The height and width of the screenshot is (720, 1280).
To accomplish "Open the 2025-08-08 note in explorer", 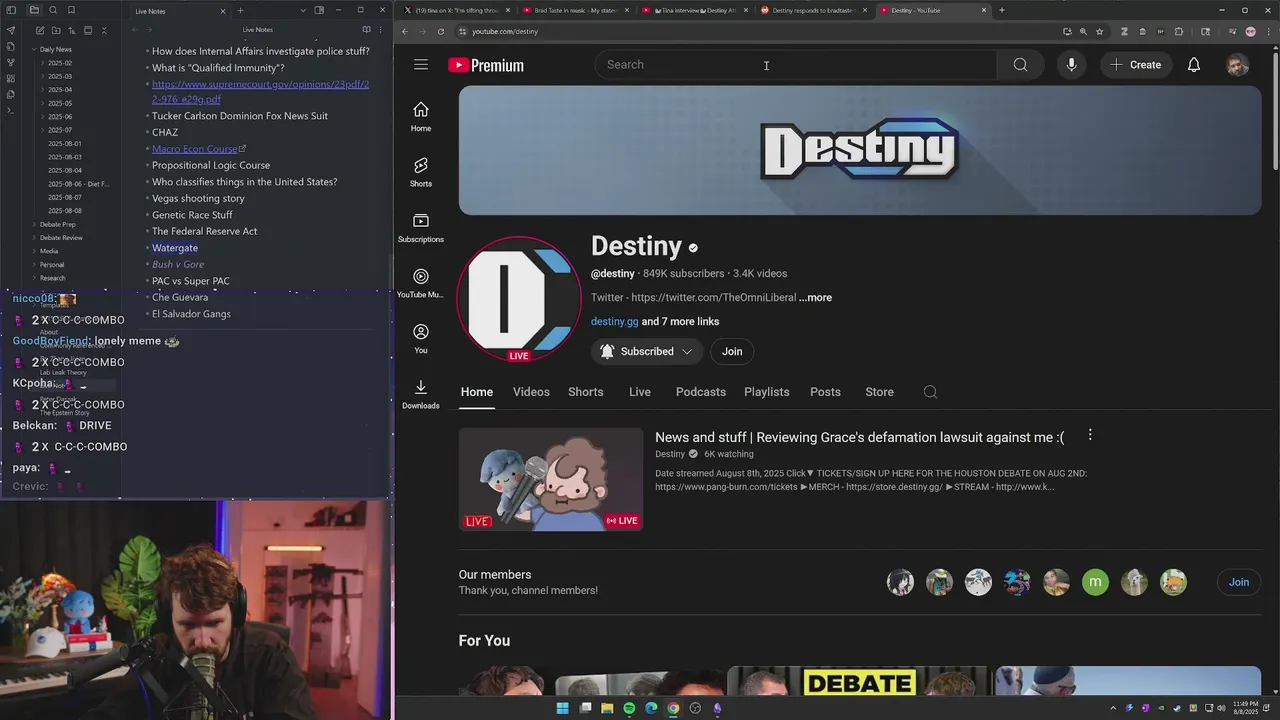I will 65,211.
